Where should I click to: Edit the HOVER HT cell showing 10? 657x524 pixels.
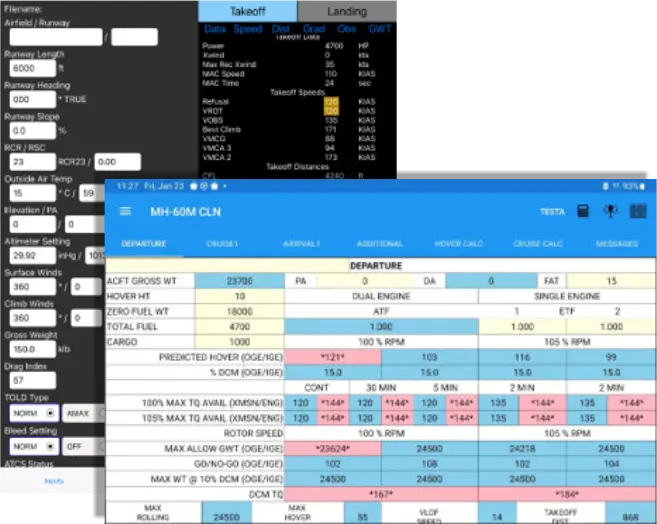click(x=239, y=296)
